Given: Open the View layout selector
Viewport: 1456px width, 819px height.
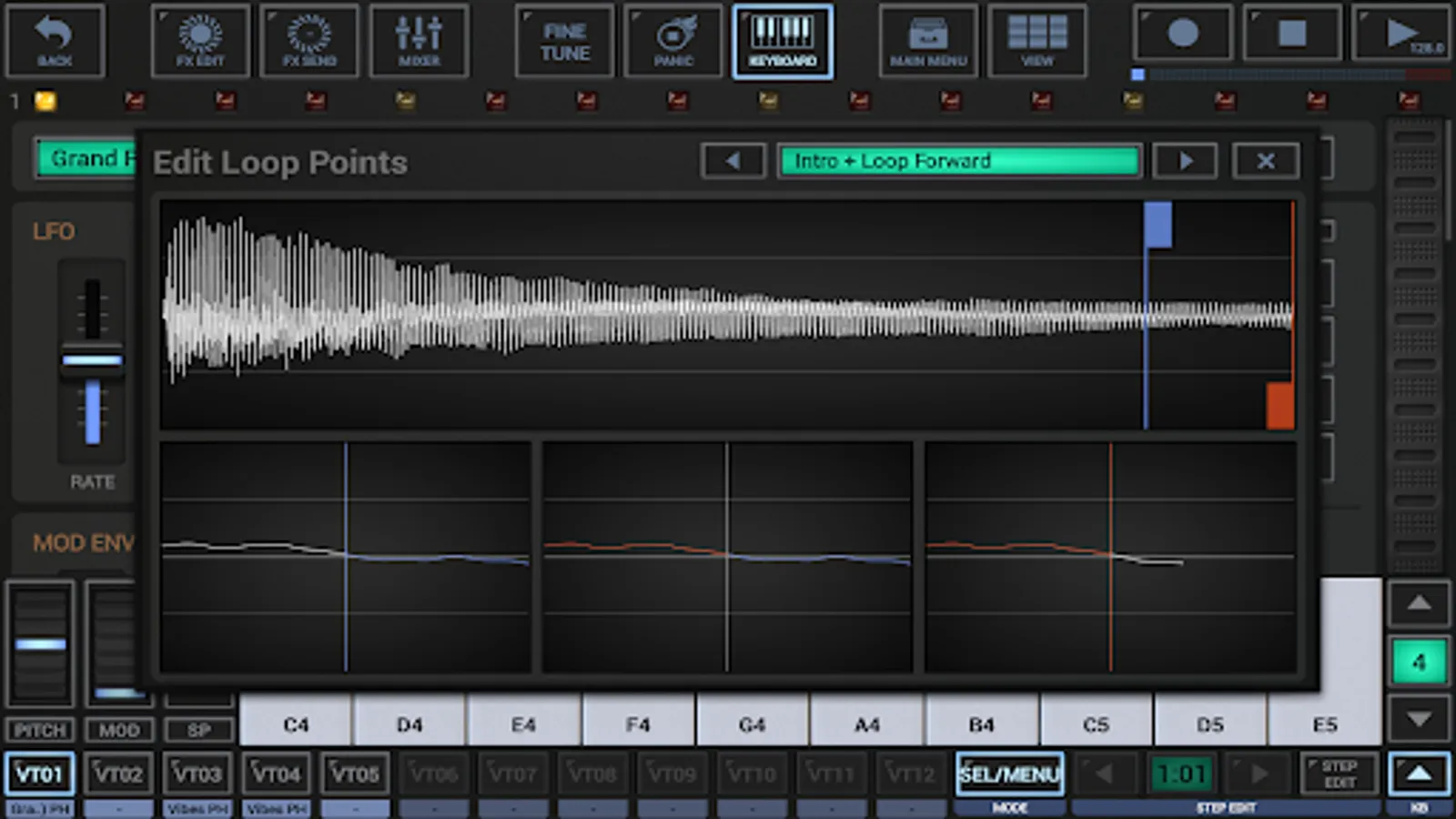Looking at the screenshot, I should click(1037, 41).
